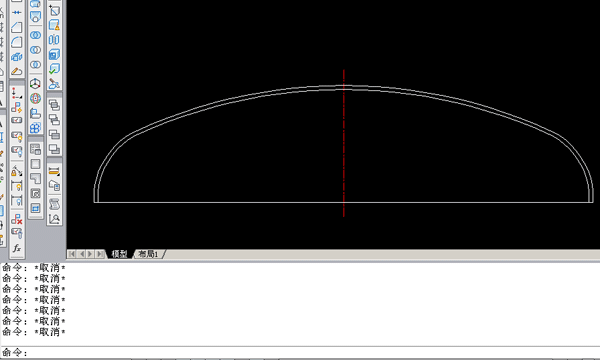Screen dimensions: 600x360
Task: Switch to the 模型 tab
Action: point(119,254)
